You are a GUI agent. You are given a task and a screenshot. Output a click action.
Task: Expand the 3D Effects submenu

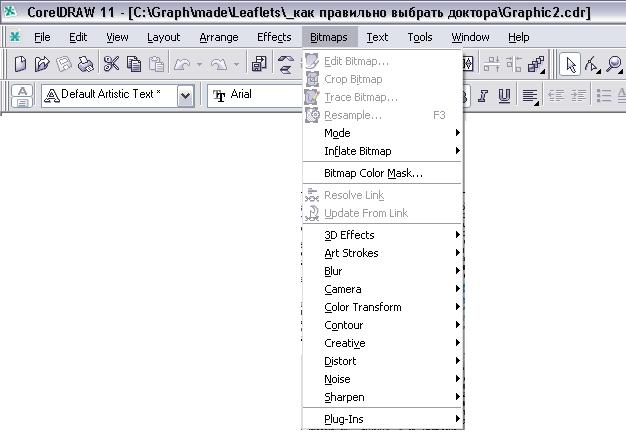pos(382,235)
